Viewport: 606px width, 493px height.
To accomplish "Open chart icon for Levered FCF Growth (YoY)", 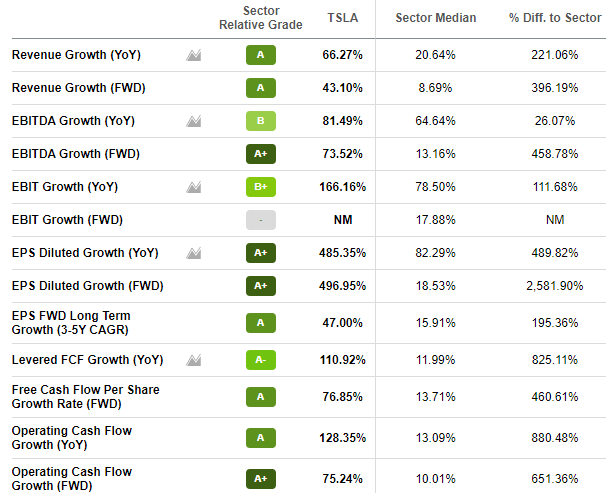I will click(194, 359).
